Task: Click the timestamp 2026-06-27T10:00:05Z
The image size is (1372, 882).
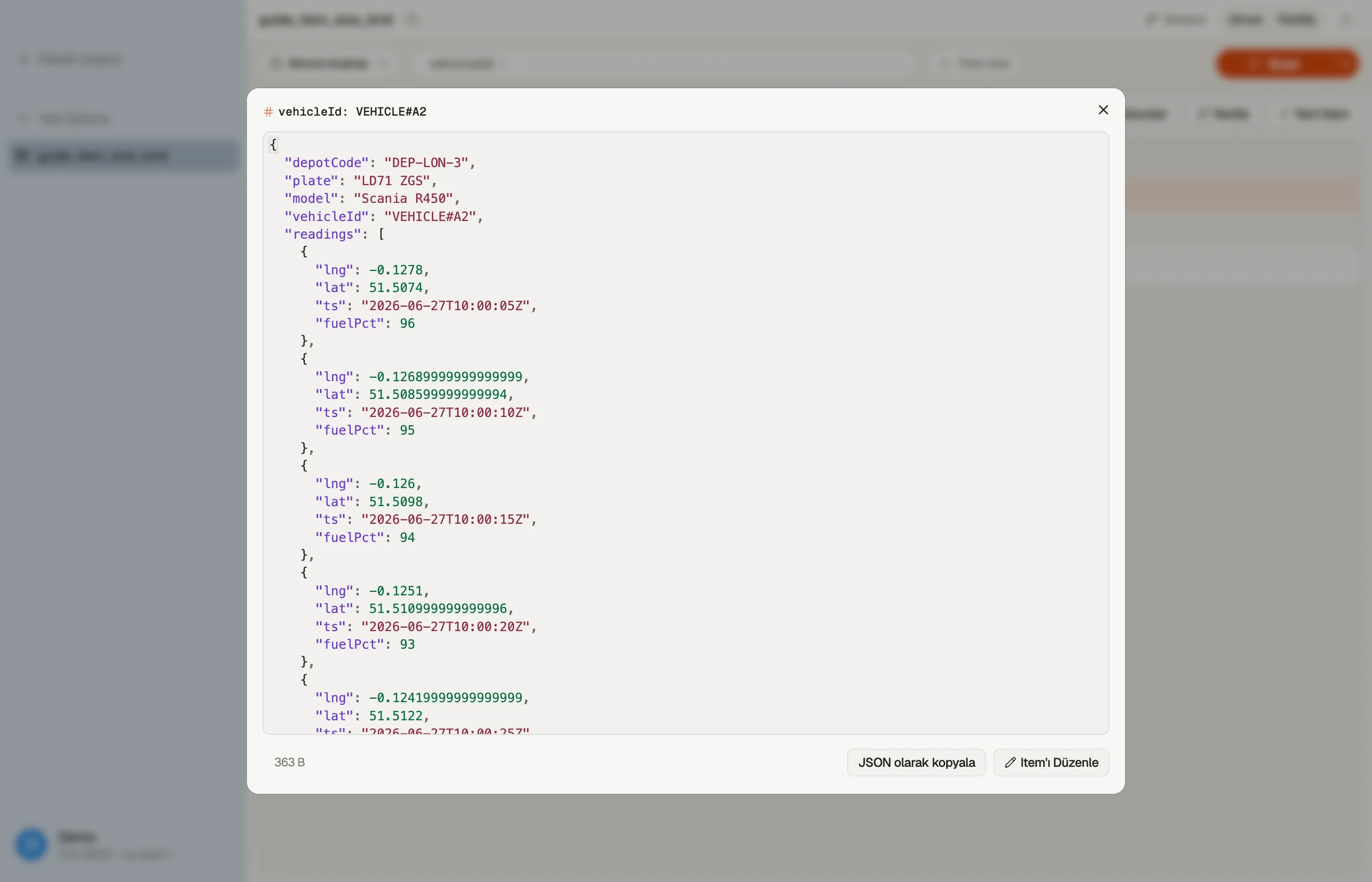Action: (x=445, y=306)
